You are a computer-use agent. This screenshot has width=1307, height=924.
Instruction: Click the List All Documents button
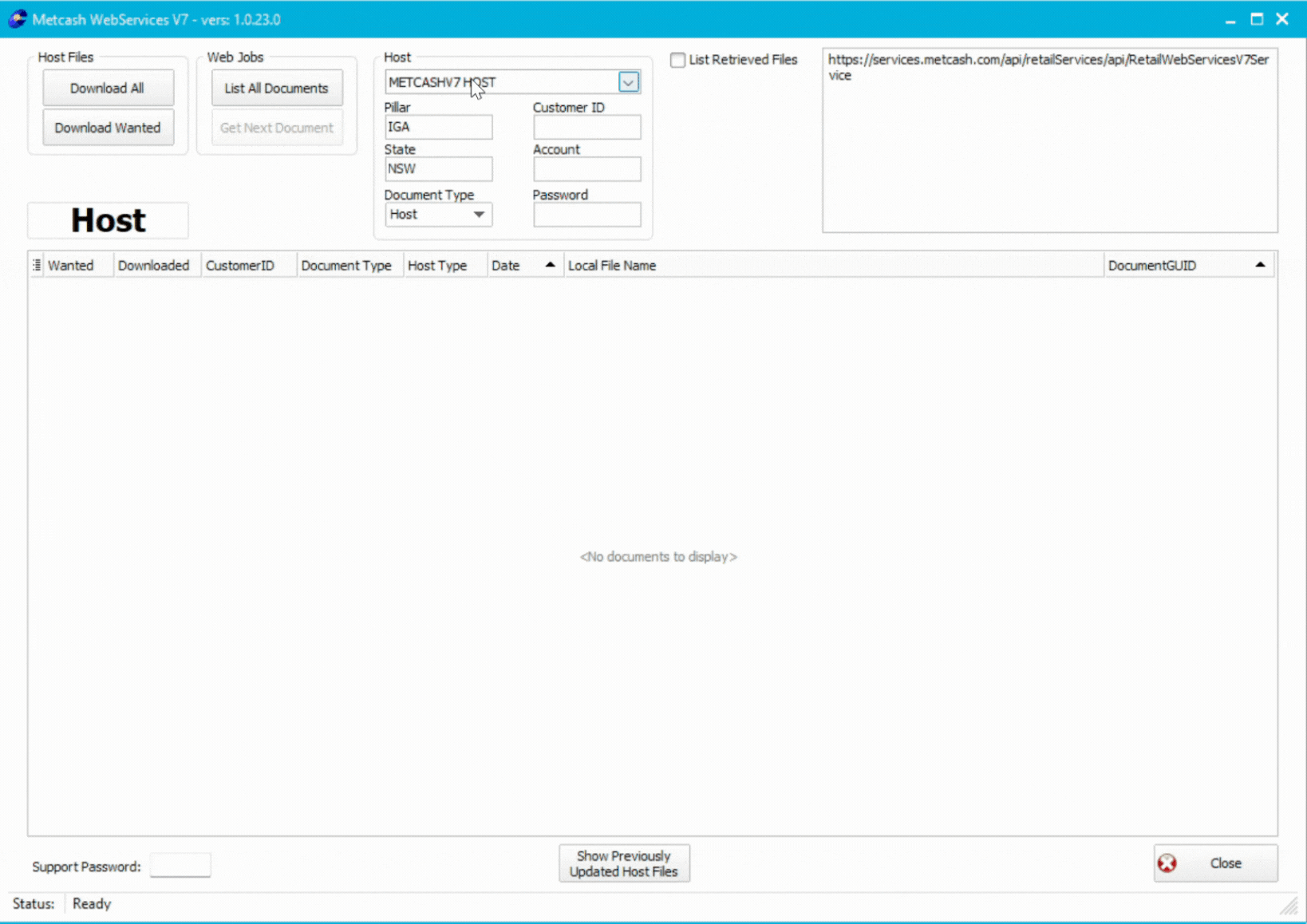(276, 88)
